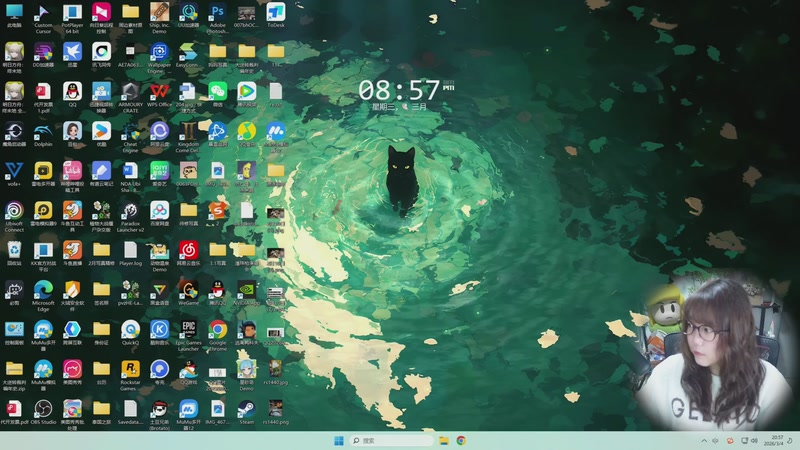Launch the ToDesk remote desktop app
The image size is (800, 450).
(276, 15)
